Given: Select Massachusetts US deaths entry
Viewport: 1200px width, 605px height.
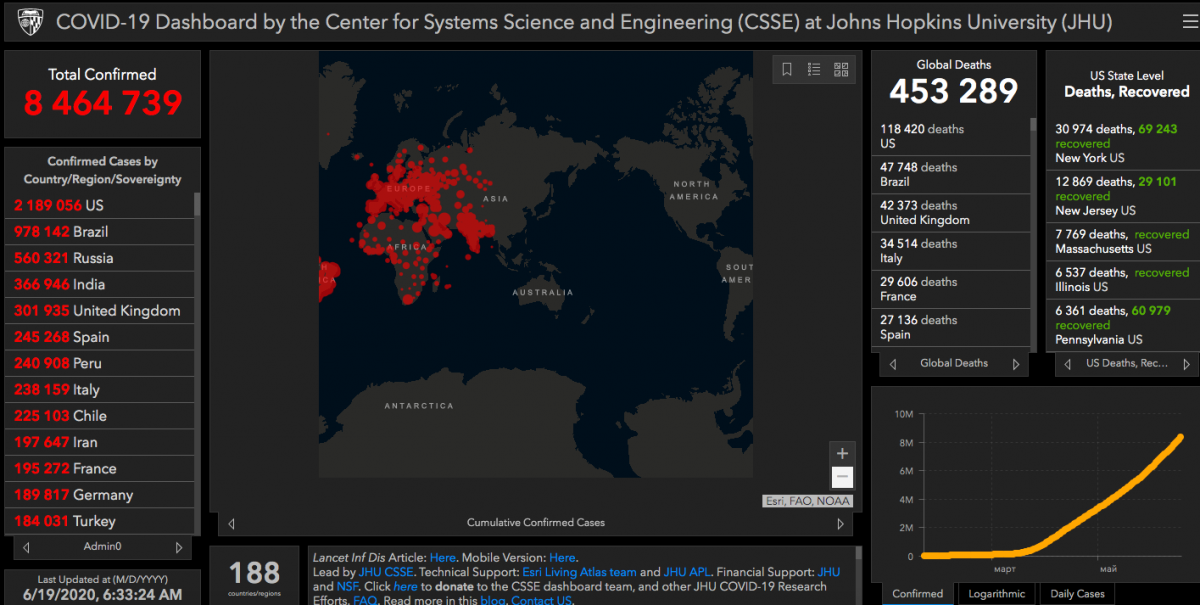Looking at the screenshot, I should tap(1122, 241).
